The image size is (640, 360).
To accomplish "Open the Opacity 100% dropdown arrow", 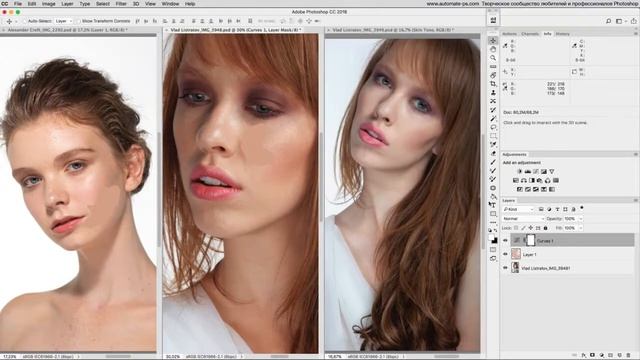I will pyautogui.click(x=580, y=219).
